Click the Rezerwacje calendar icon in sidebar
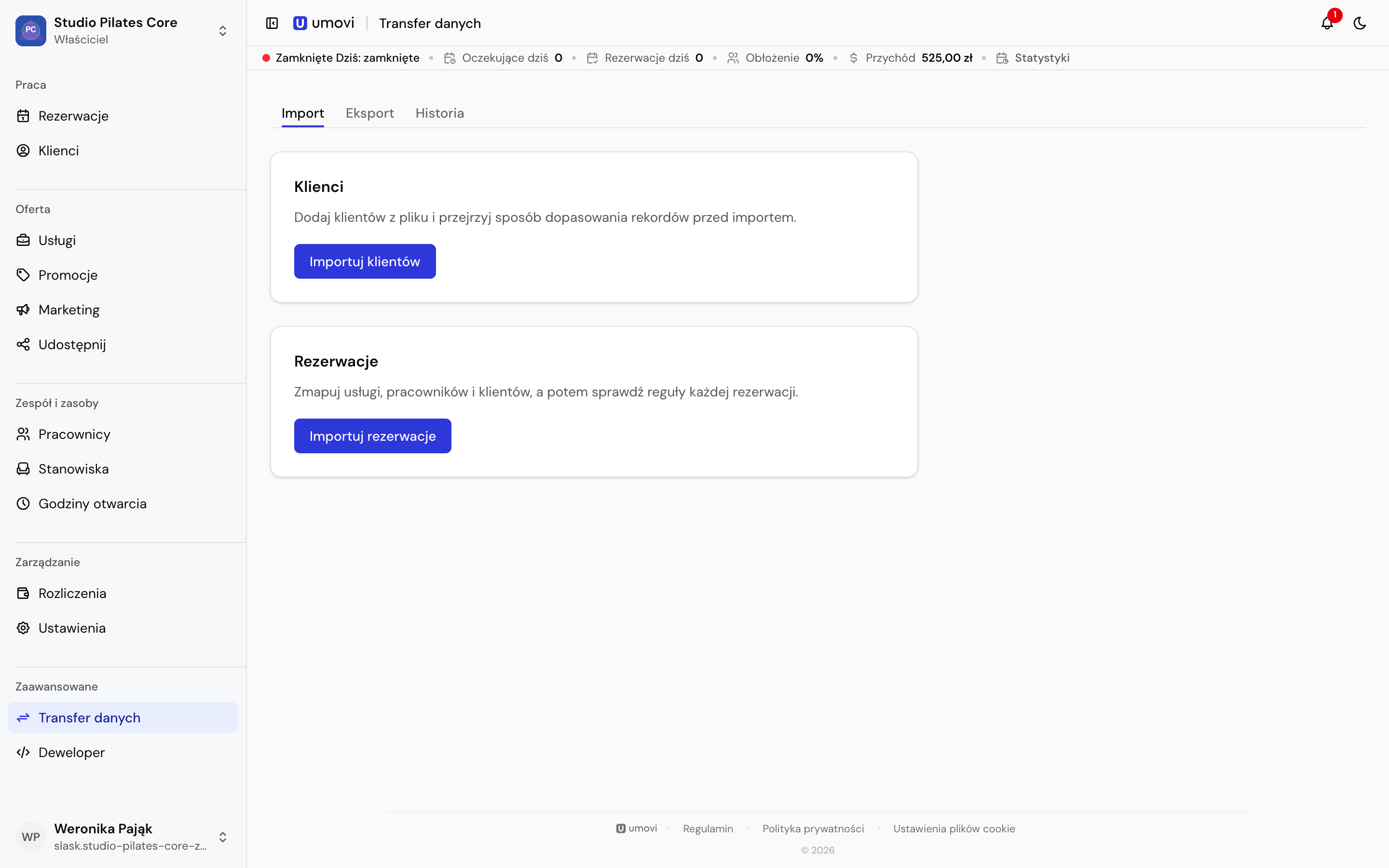Screen dimensions: 1389x868 23,116
